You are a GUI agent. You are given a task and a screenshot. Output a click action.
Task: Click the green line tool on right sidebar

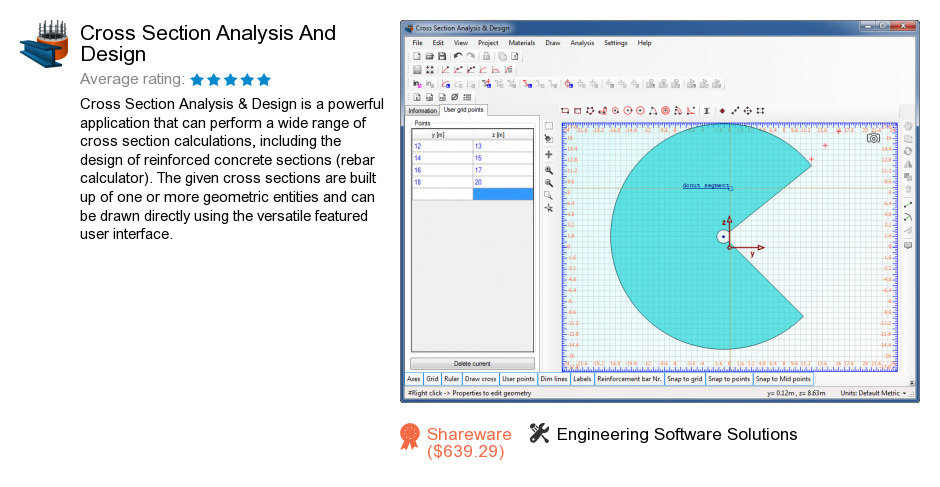[908, 205]
